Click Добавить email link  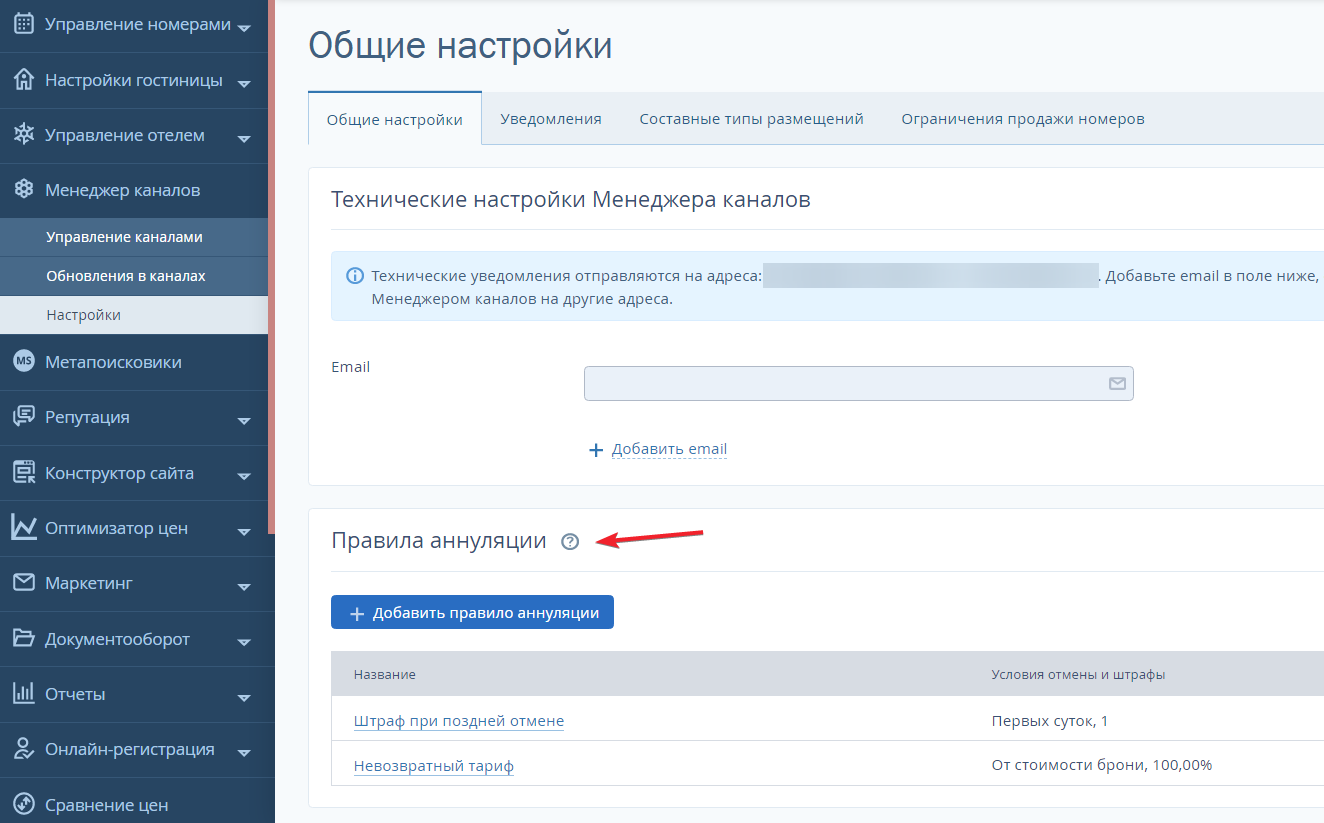[669, 449]
